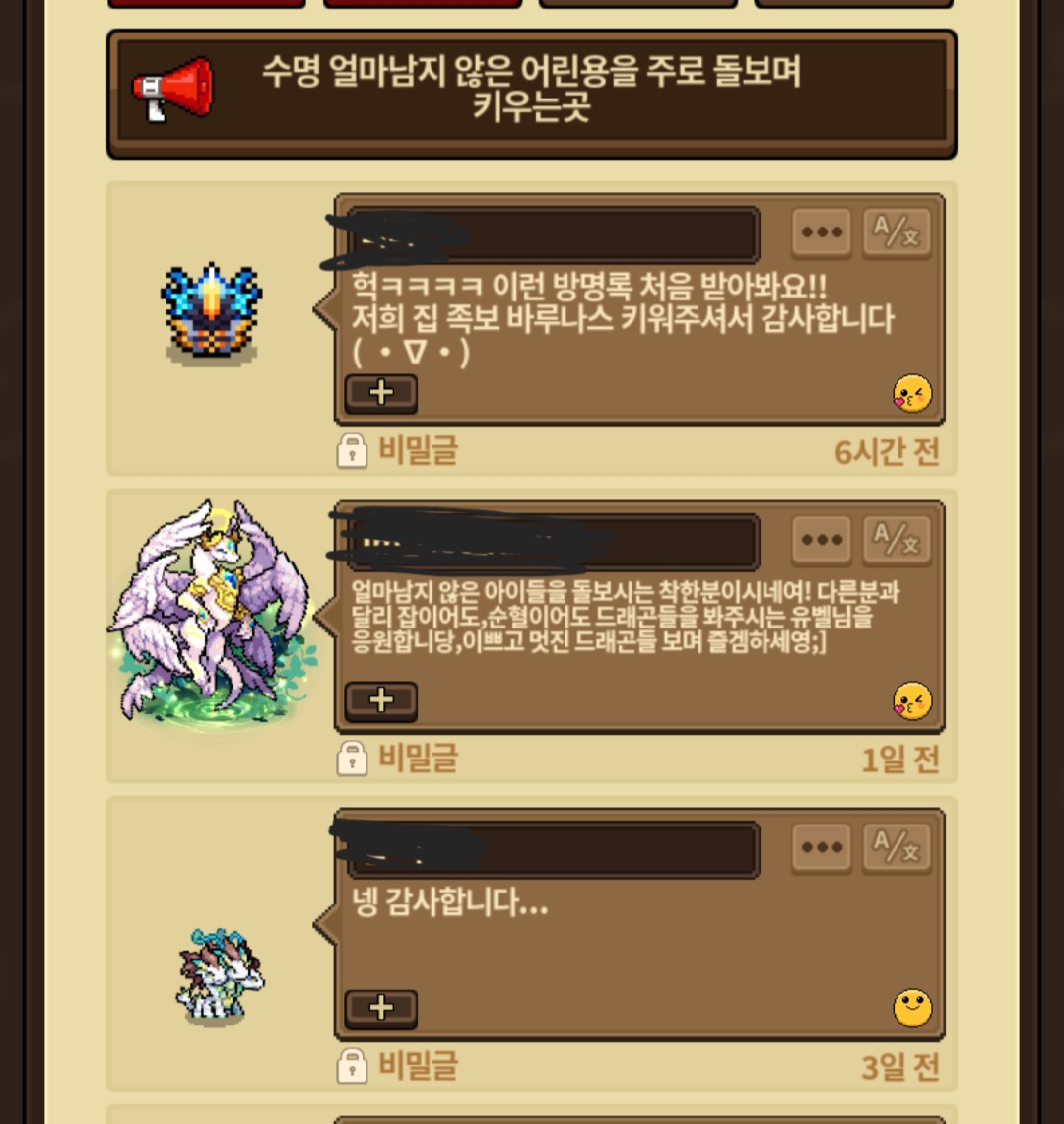The width and height of the screenshot is (1064, 1124).
Task: Translate the 6시간 전 guestbook message
Action: click(x=897, y=232)
